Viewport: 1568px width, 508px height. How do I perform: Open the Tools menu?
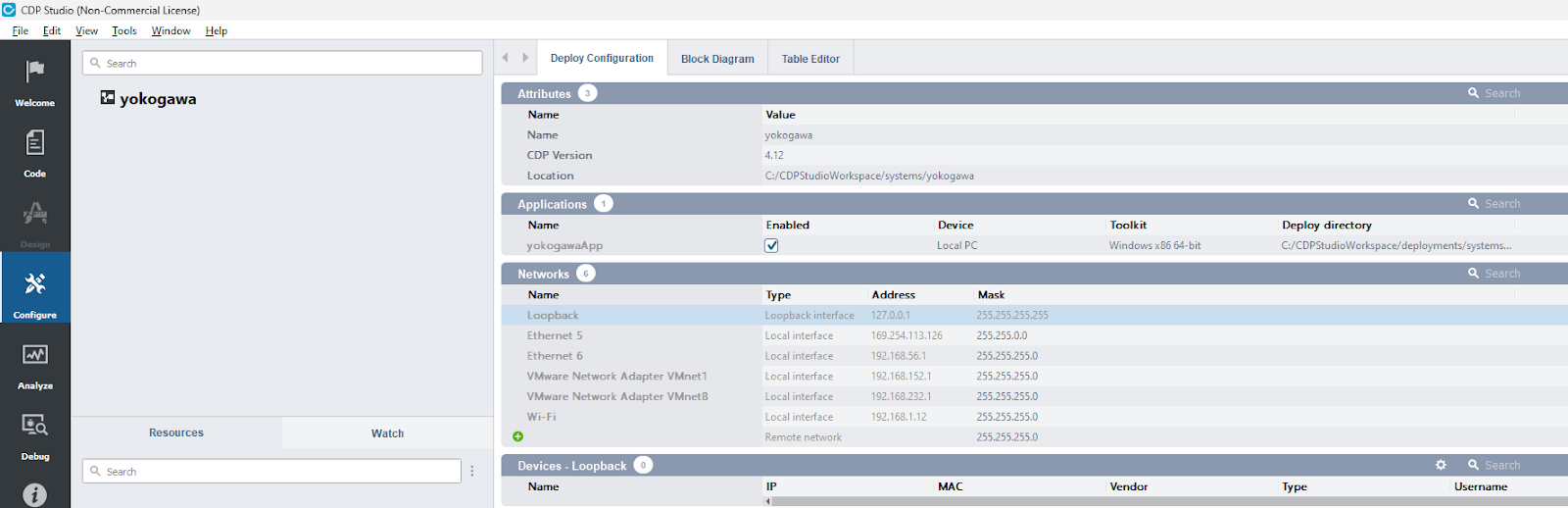(x=124, y=31)
